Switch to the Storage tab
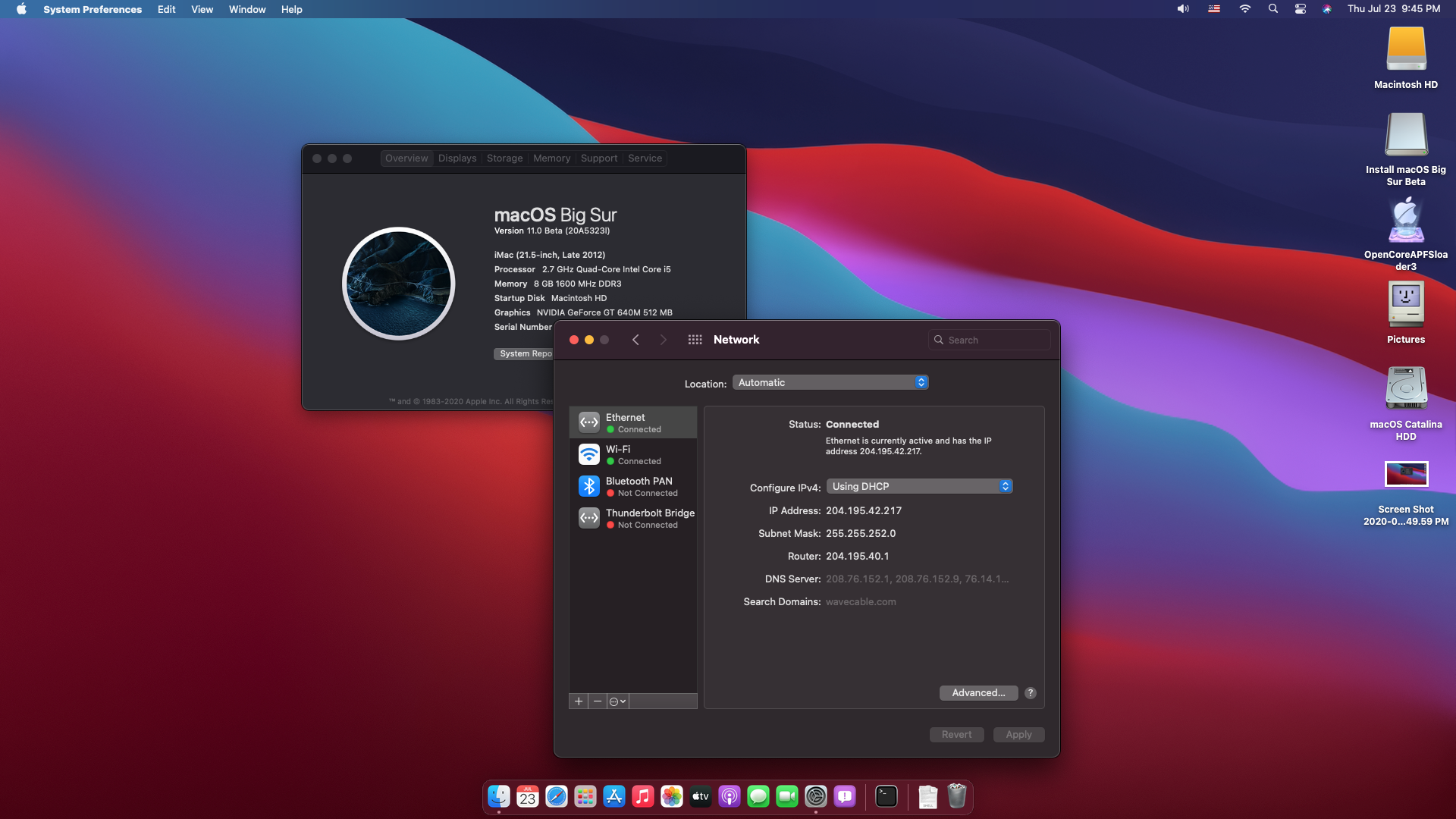The image size is (1456, 819). click(x=504, y=158)
